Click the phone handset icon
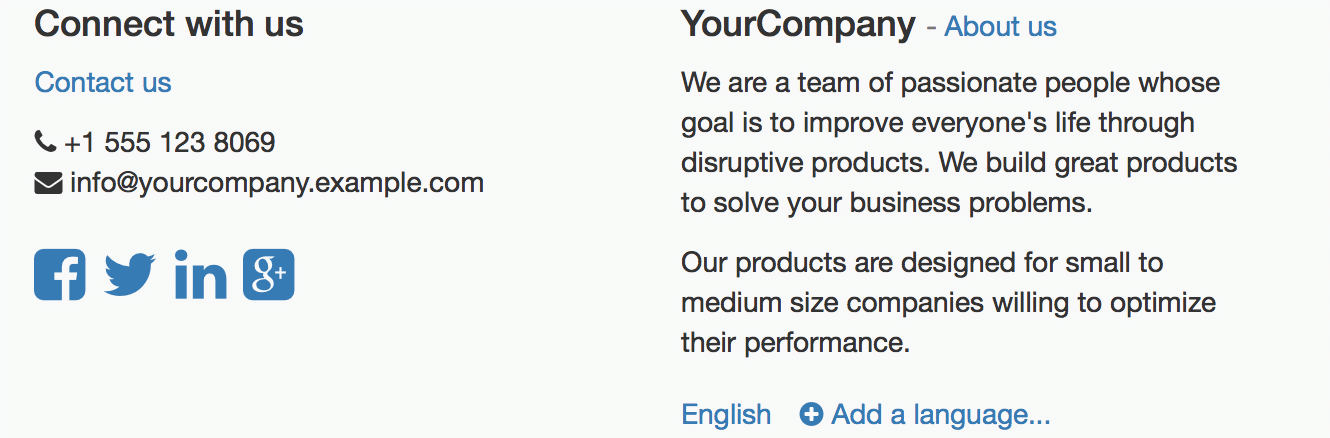This screenshot has height=438, width=1330. (45, 142)
